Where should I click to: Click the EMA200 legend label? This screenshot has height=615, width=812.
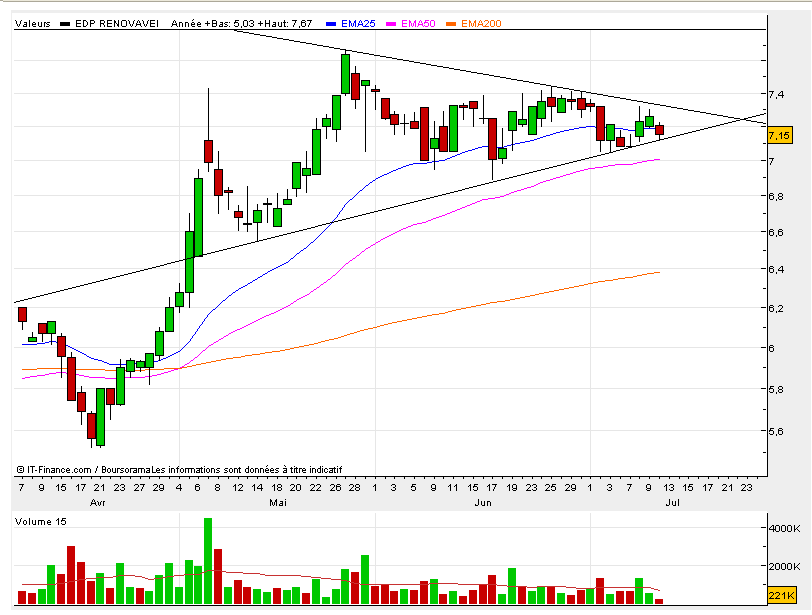coord(481,23)
